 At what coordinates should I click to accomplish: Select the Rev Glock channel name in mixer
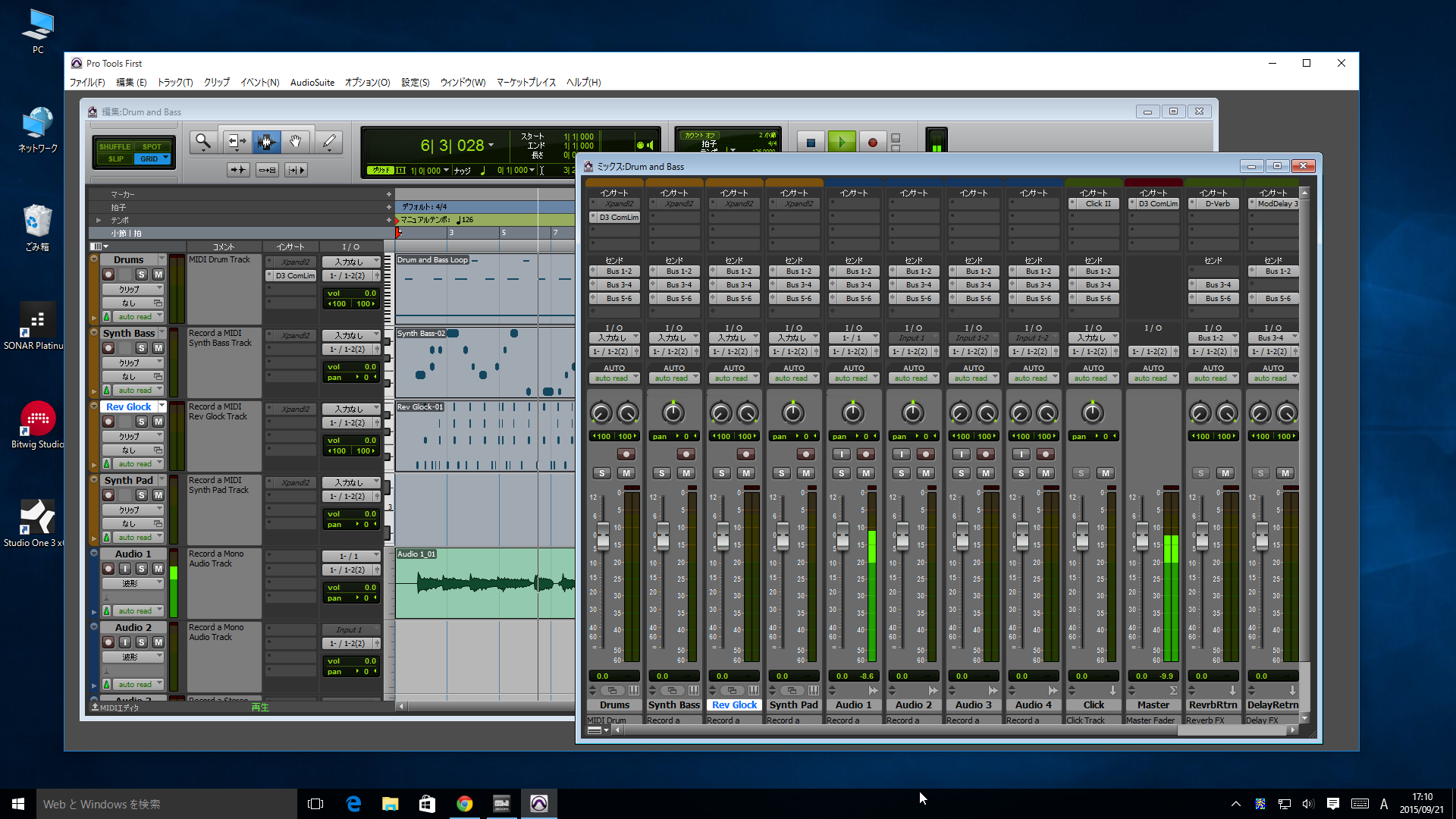point(734,705)
